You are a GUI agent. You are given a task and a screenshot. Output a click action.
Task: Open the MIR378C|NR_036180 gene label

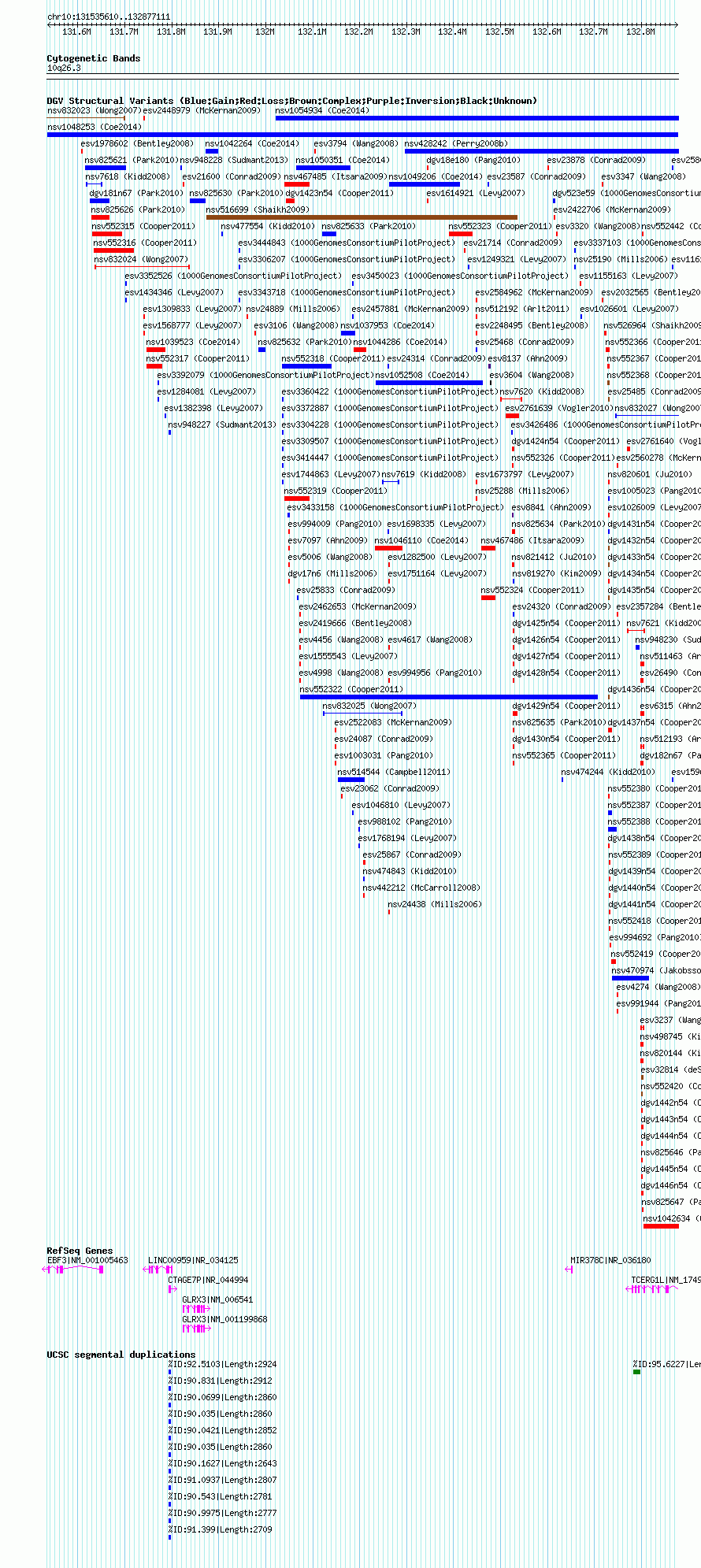[x=610, y=1260]
